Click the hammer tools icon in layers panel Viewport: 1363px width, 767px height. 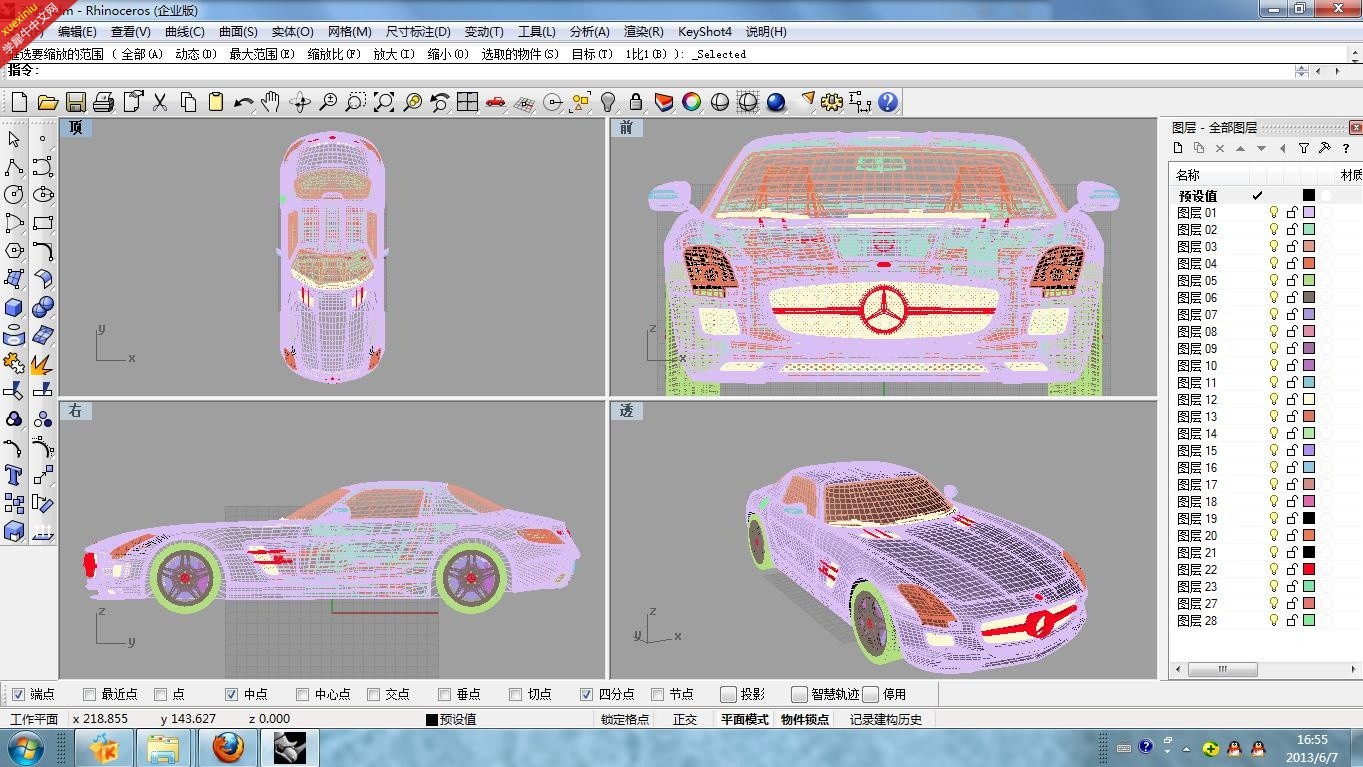coord(1325,148)
